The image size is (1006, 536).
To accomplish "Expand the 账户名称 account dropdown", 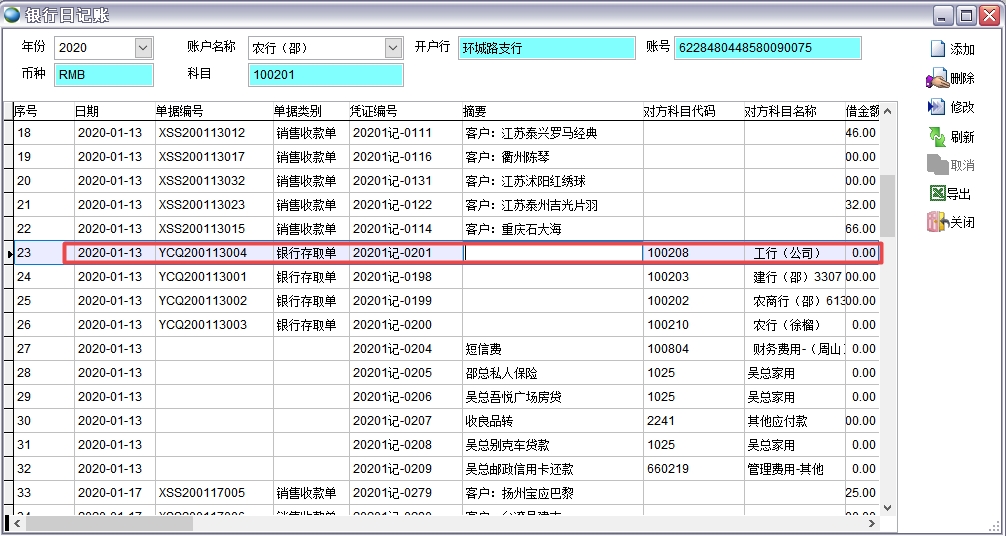I will click(393, 48).
